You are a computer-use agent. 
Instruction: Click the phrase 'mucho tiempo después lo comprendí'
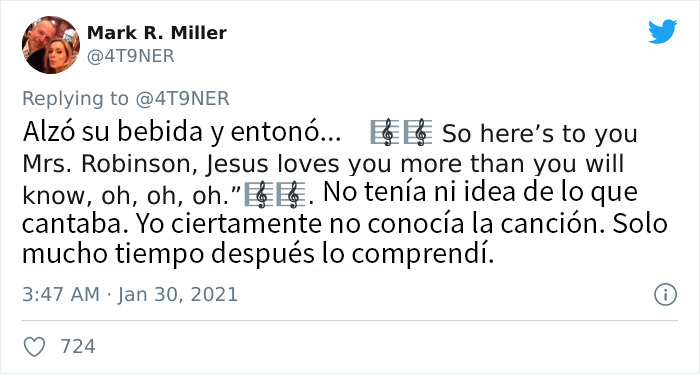[x=258, y=254]
